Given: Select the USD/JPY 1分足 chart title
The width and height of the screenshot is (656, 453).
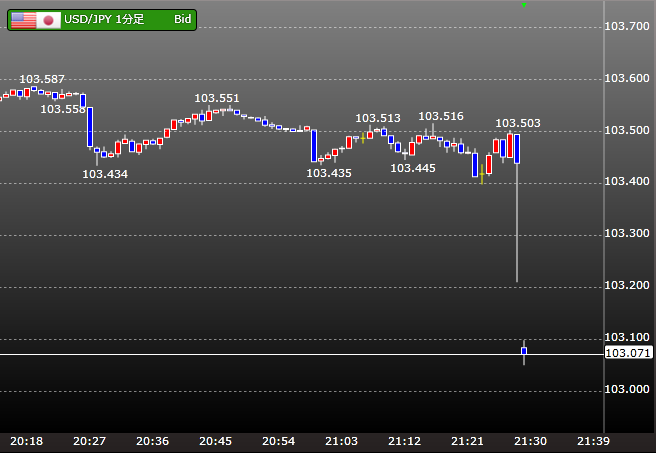Looking at the screenshot, I should point(106,19).
